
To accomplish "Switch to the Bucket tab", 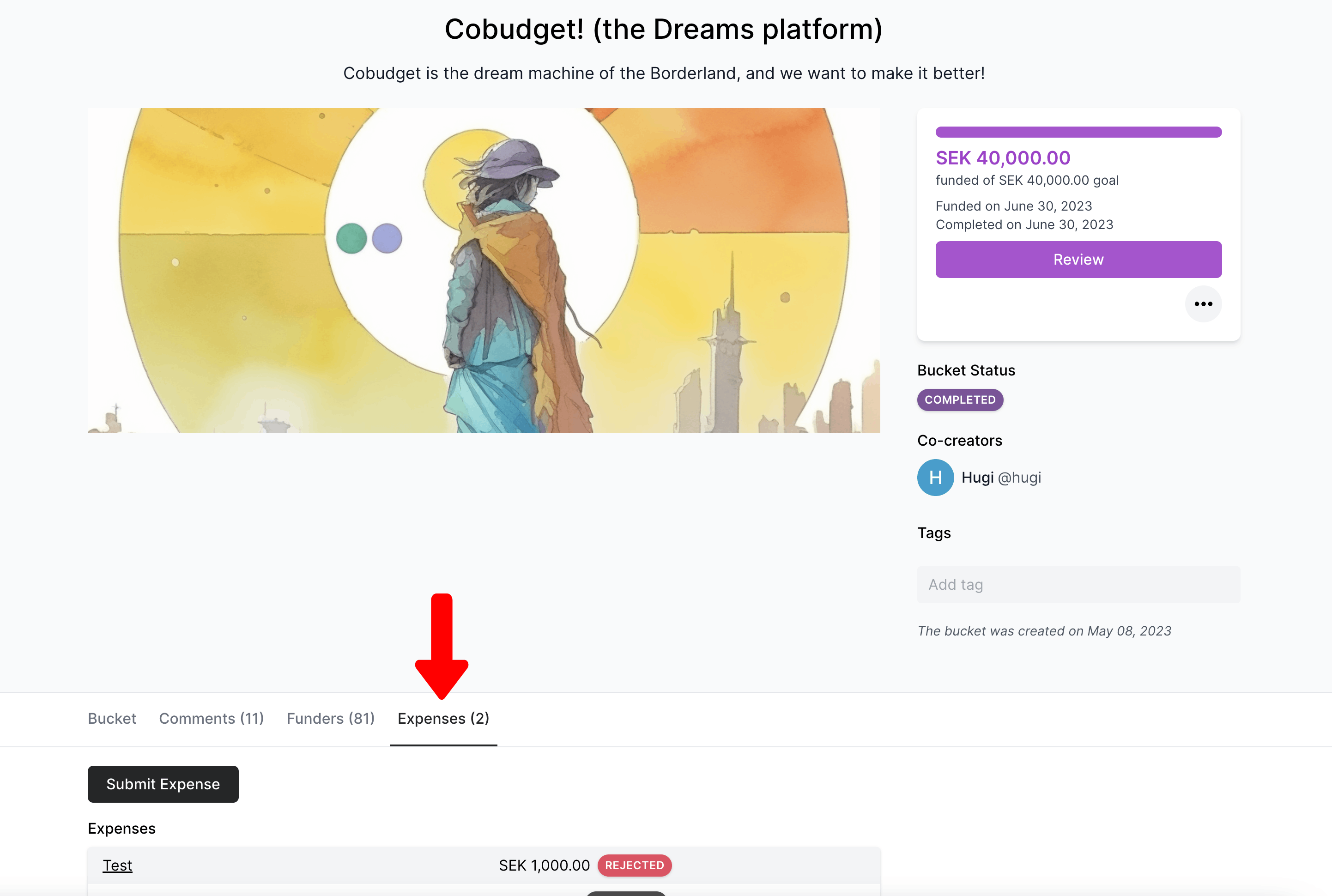I will click(x=112, y=718).
